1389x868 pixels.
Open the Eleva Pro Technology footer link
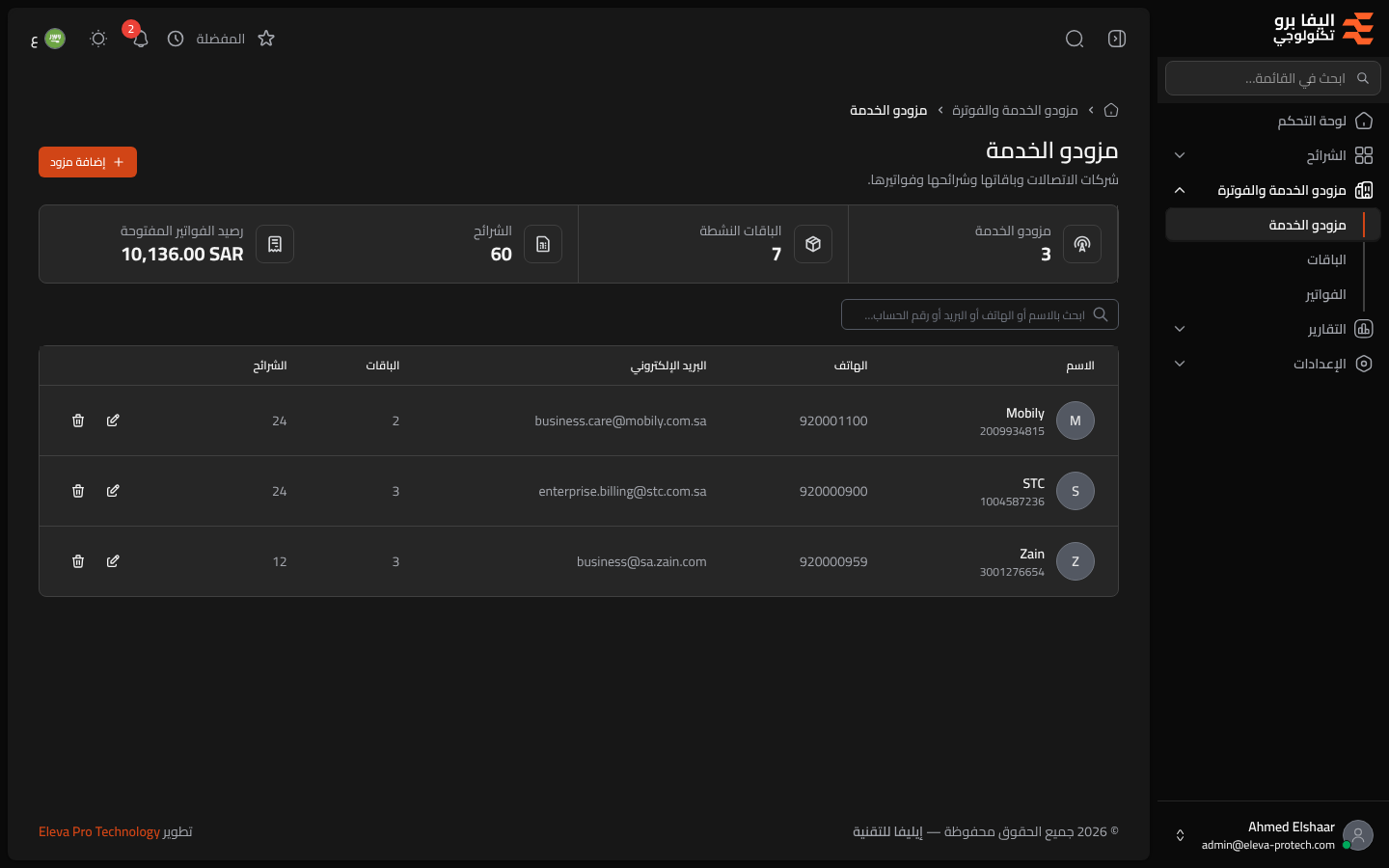(99, 831)
